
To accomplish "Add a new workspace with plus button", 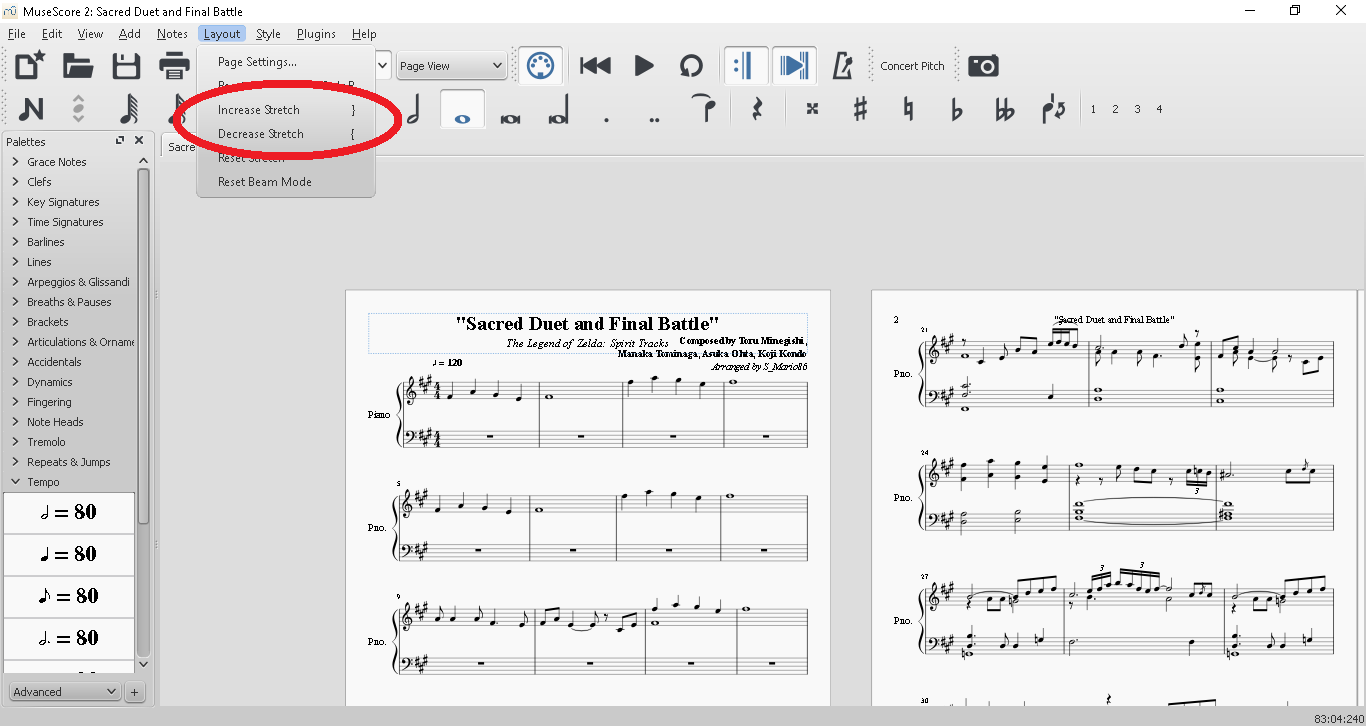I will pos(134,691).
